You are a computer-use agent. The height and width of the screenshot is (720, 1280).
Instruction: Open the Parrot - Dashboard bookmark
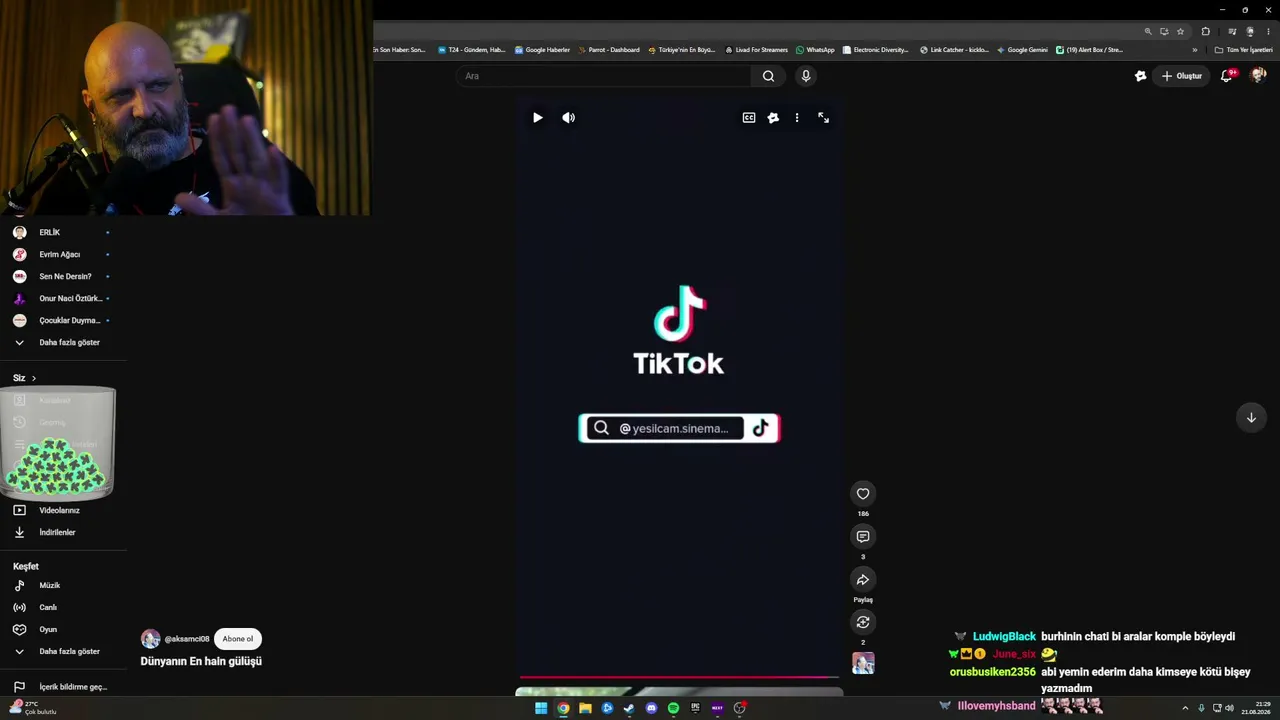tap(609, 50)
